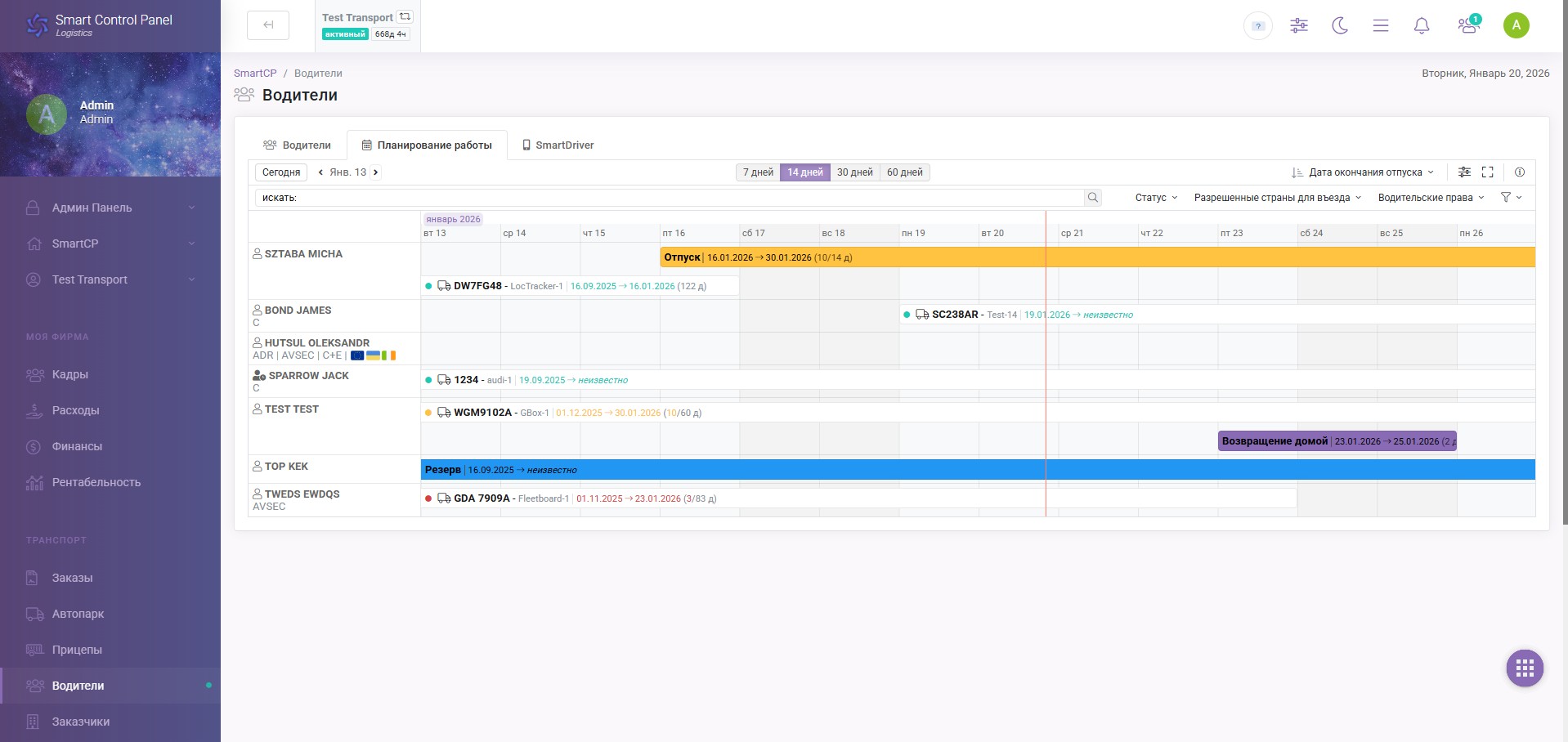
Task: Open the green user avatar menu
Action: point(1516,25)
